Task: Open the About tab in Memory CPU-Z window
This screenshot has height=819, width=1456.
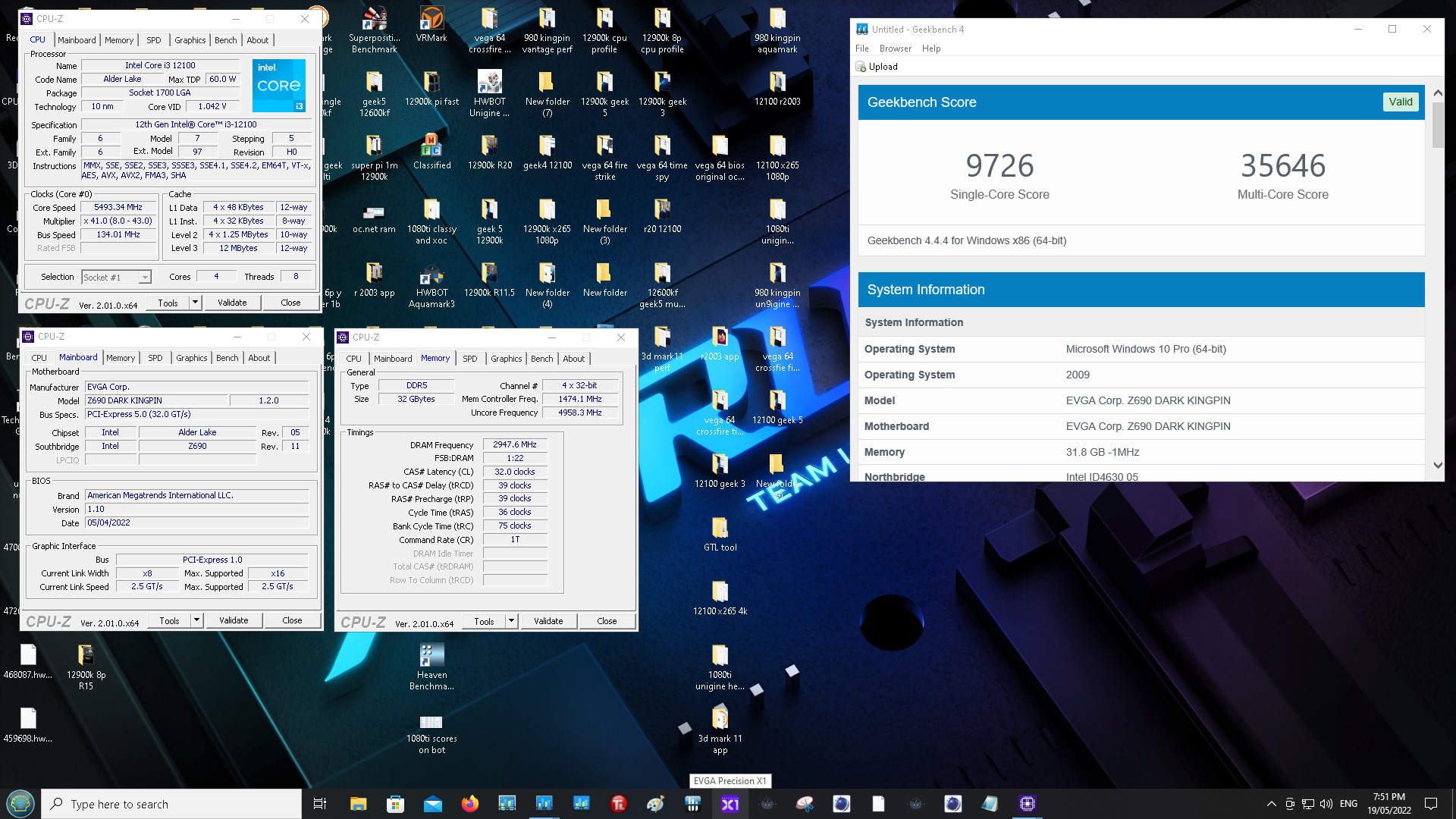Action: tap(574, 359)
